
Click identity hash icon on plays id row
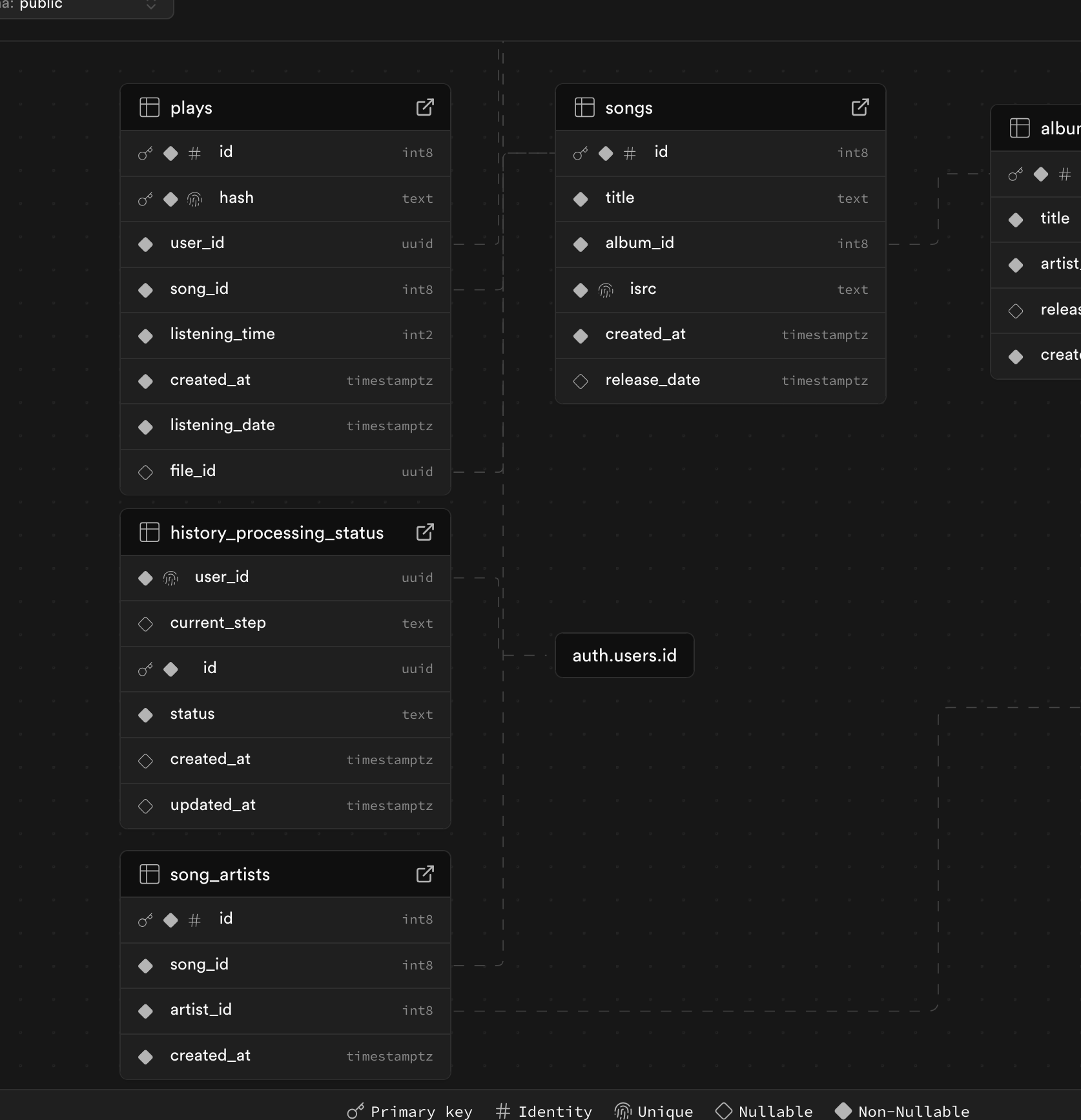click(194, 153)
